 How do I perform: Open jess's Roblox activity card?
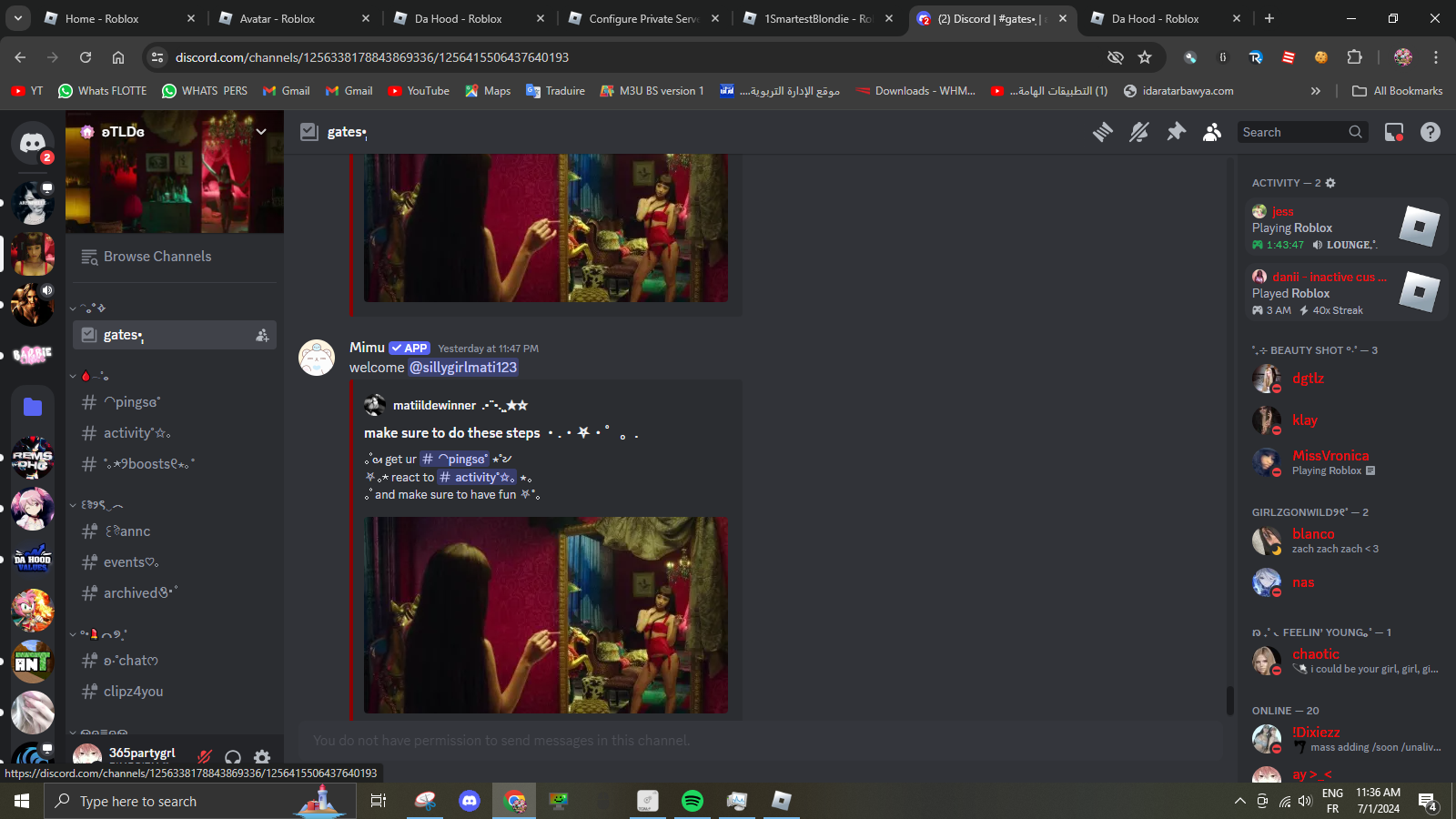click(x=1346, y=227)
